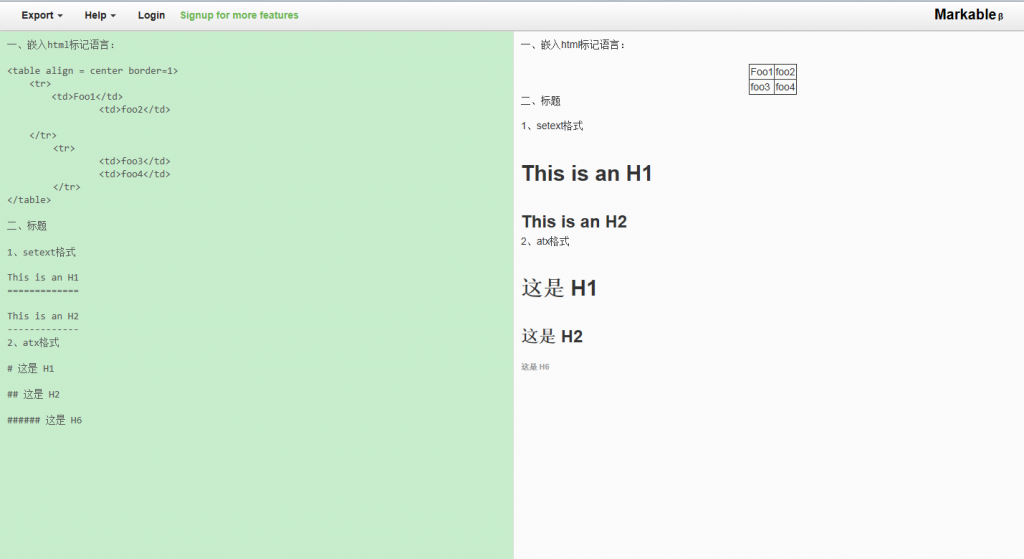Click rendered 'This is an H2' heading
The width and height of the screenshot is (1024, 559).
click(574, 222)
